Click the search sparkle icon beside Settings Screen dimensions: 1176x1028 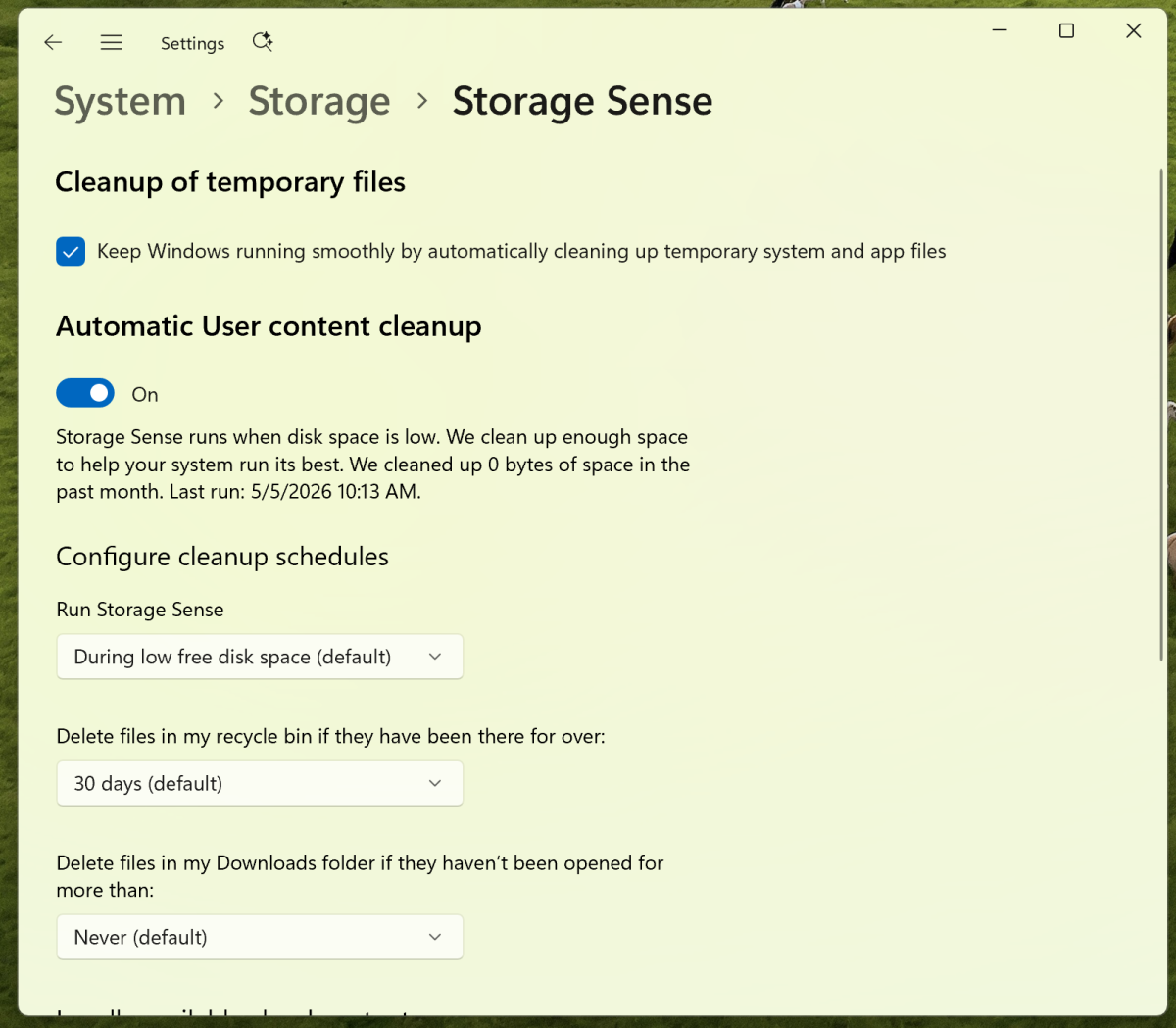coord(262,41)
